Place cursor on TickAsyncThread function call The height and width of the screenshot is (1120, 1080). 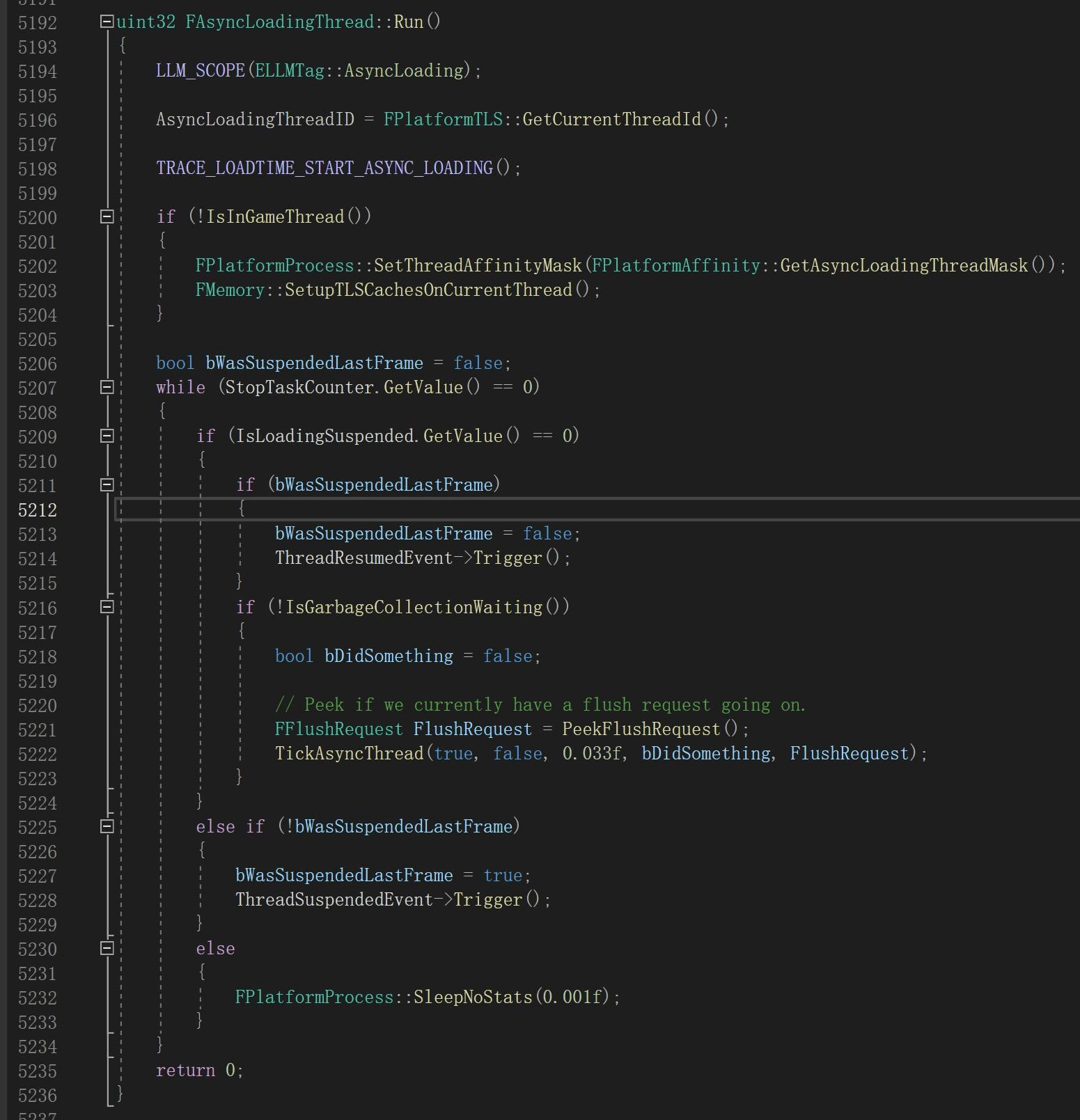point(349,754)
